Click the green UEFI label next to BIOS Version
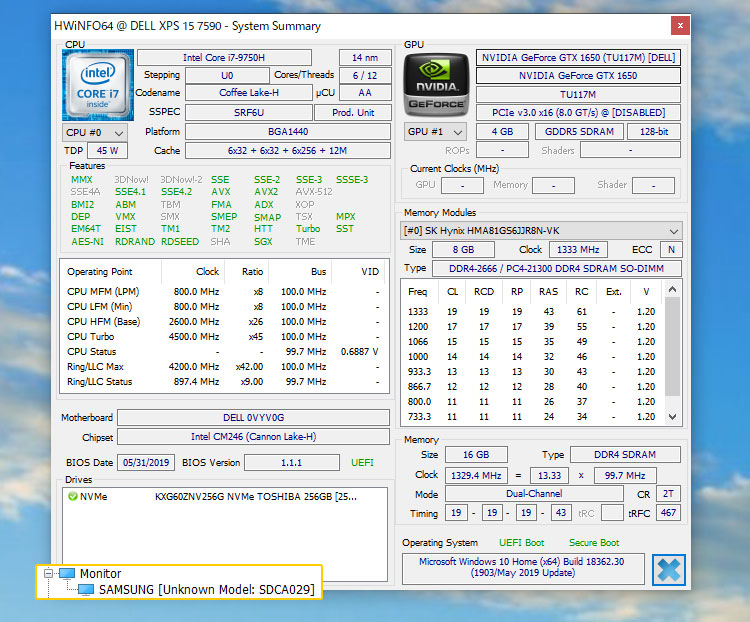The image size is (750, 622). pyautogui.click(x=362, y=463)
